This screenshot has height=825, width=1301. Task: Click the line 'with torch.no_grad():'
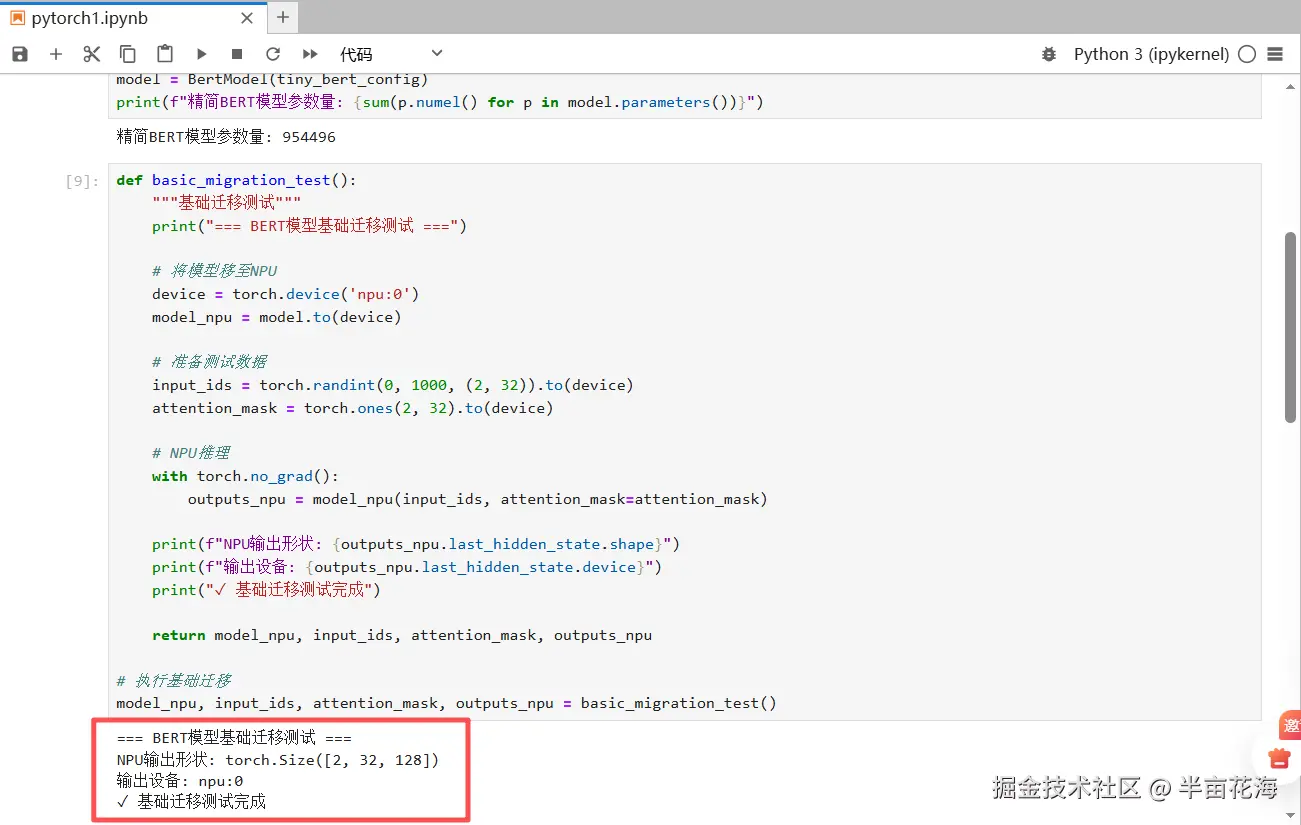click(245, 476)
